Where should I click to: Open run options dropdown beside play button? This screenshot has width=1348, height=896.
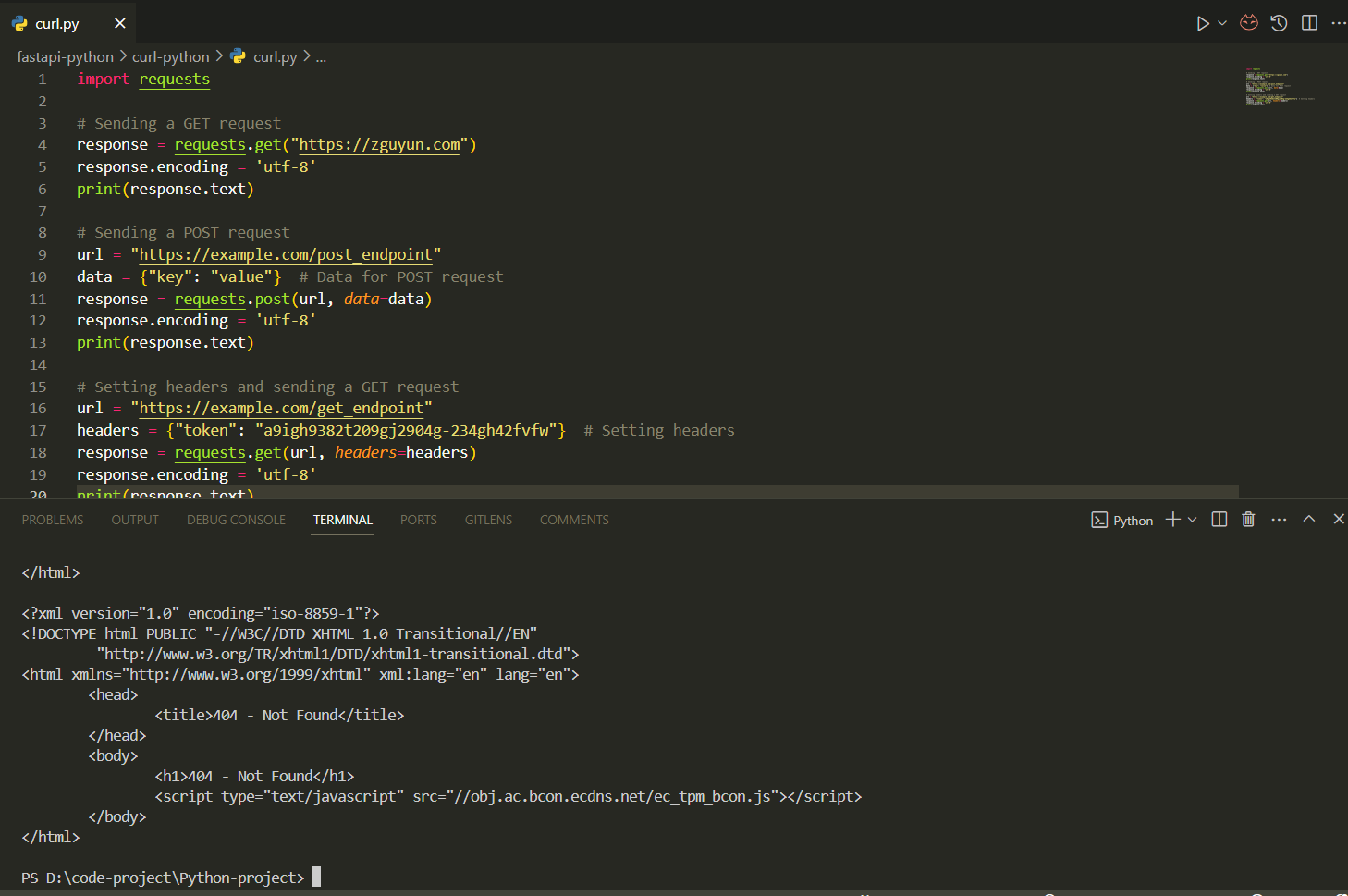pos(1222,23)
